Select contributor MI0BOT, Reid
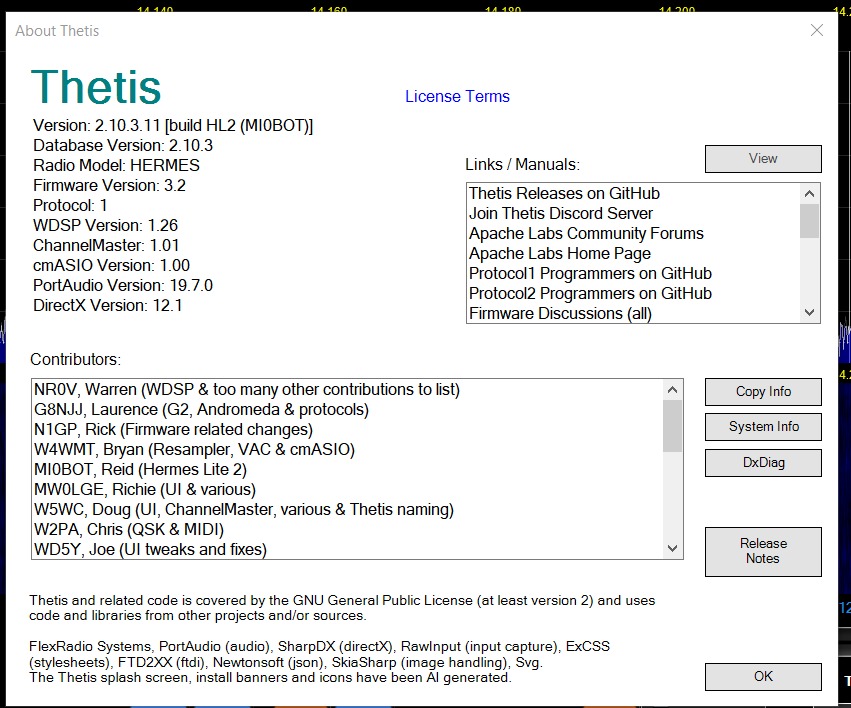This screenshot has height=708, width=851. 140,470
